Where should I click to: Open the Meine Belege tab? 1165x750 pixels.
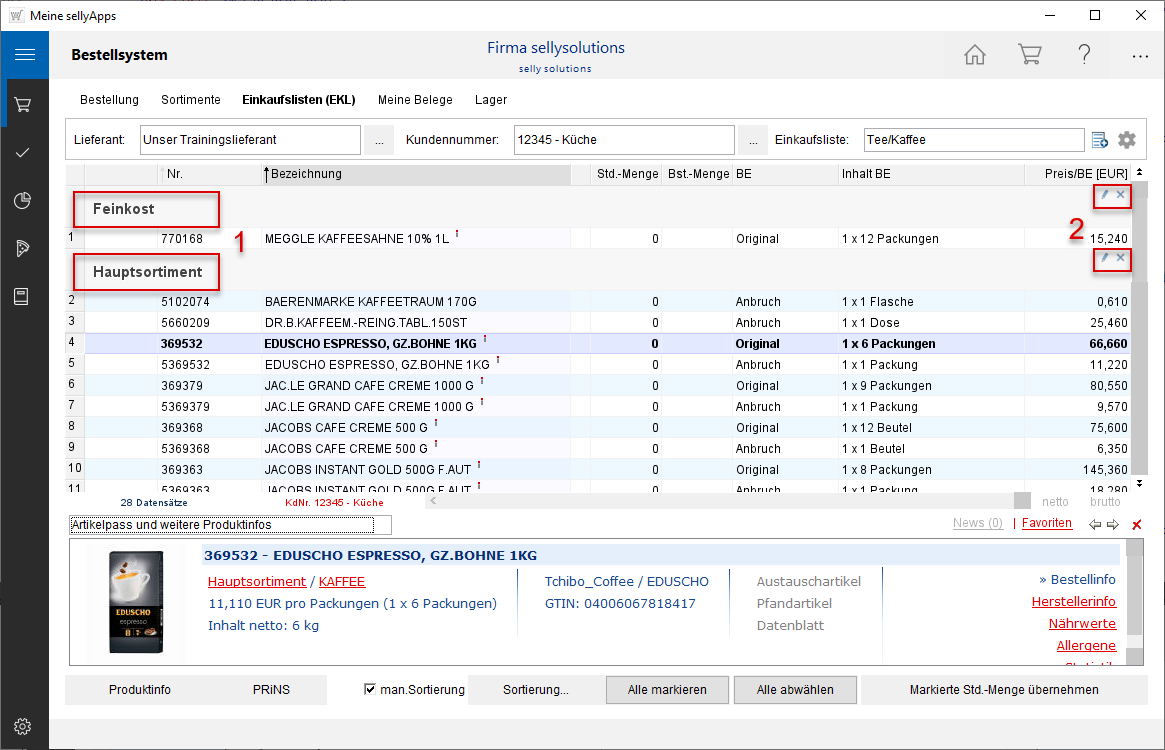coord(415,100)
